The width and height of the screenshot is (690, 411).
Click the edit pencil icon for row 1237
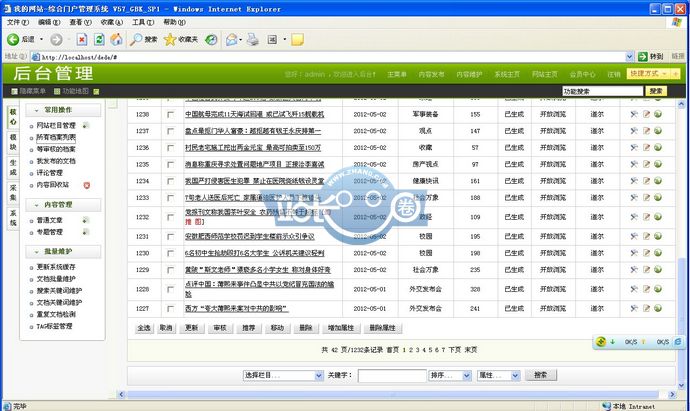click(x=646, y=131)
